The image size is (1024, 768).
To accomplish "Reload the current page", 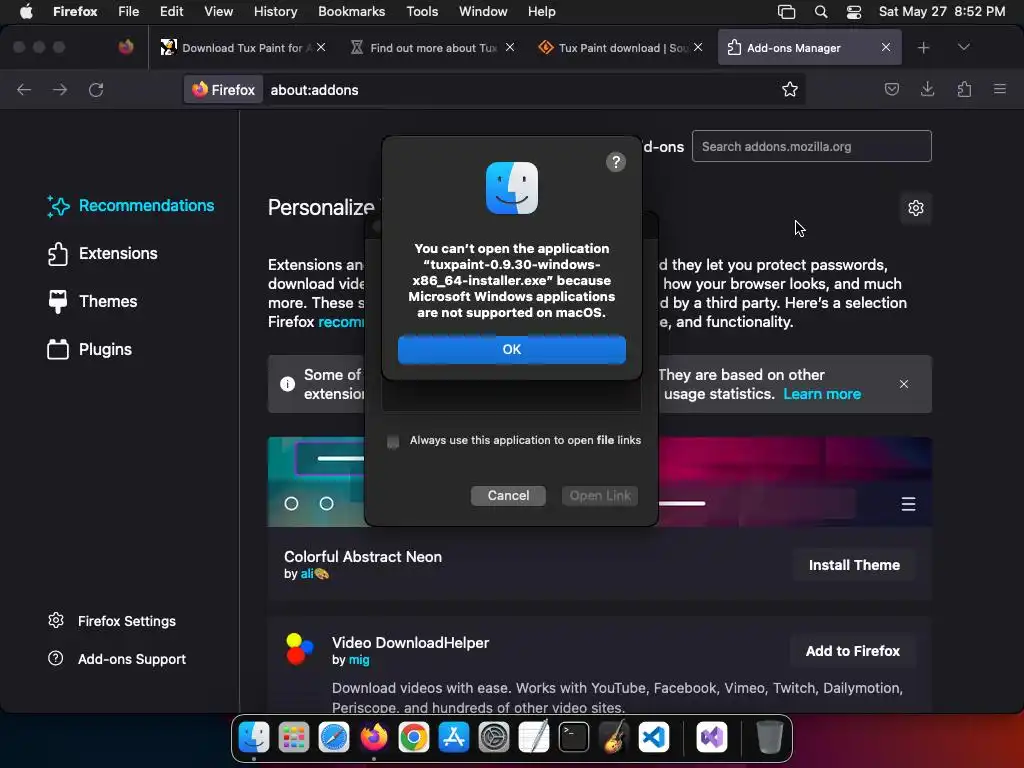I will click(x=96, y=89).
